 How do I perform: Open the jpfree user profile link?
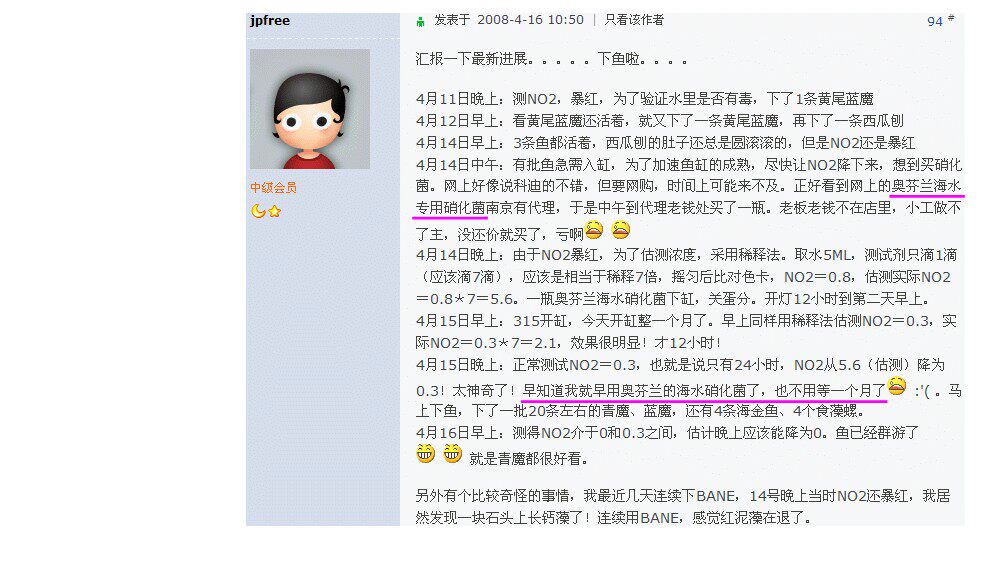(x=269, y=21)
